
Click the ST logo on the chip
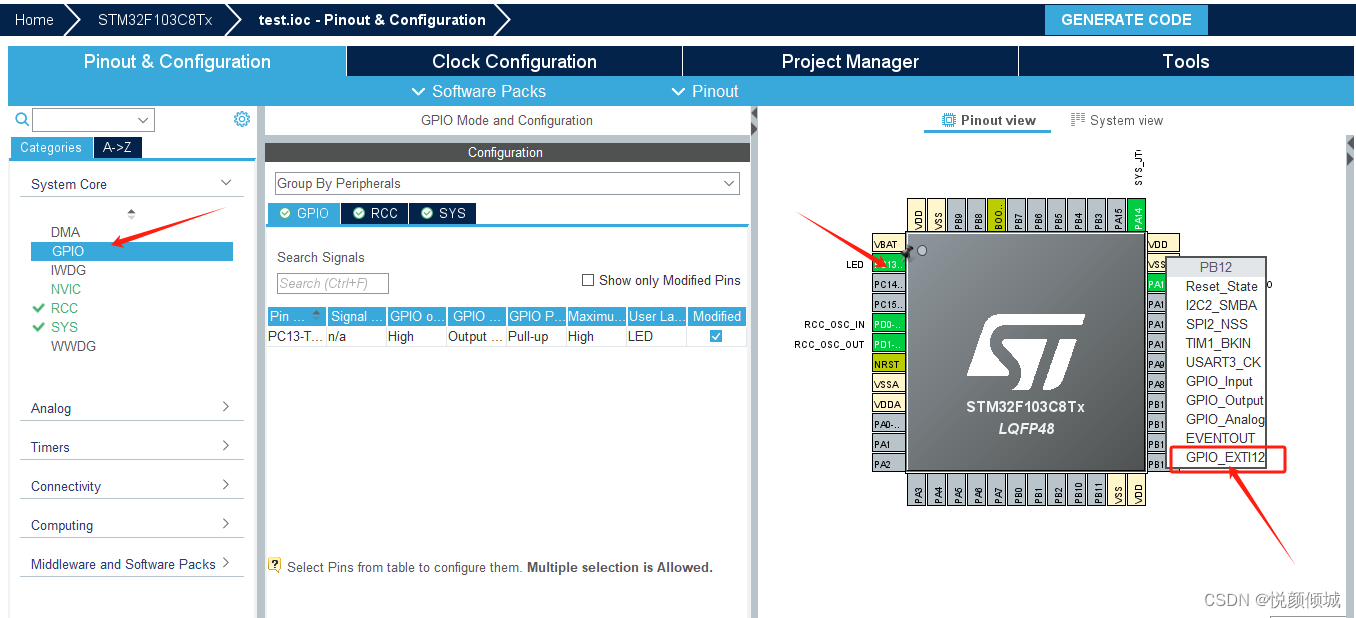1025,353
